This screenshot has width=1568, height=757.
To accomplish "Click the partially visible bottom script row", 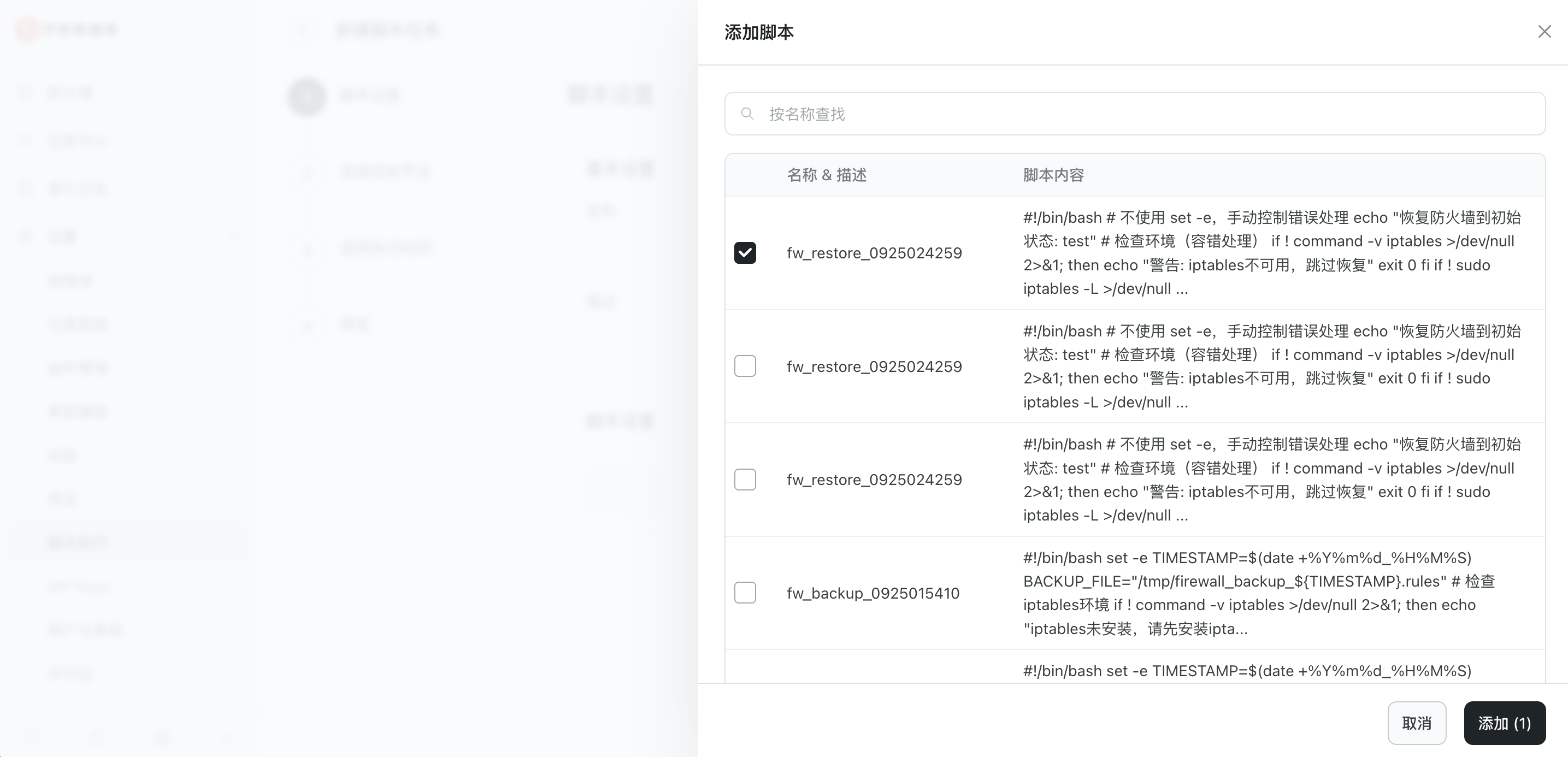I will [1247, 671].
